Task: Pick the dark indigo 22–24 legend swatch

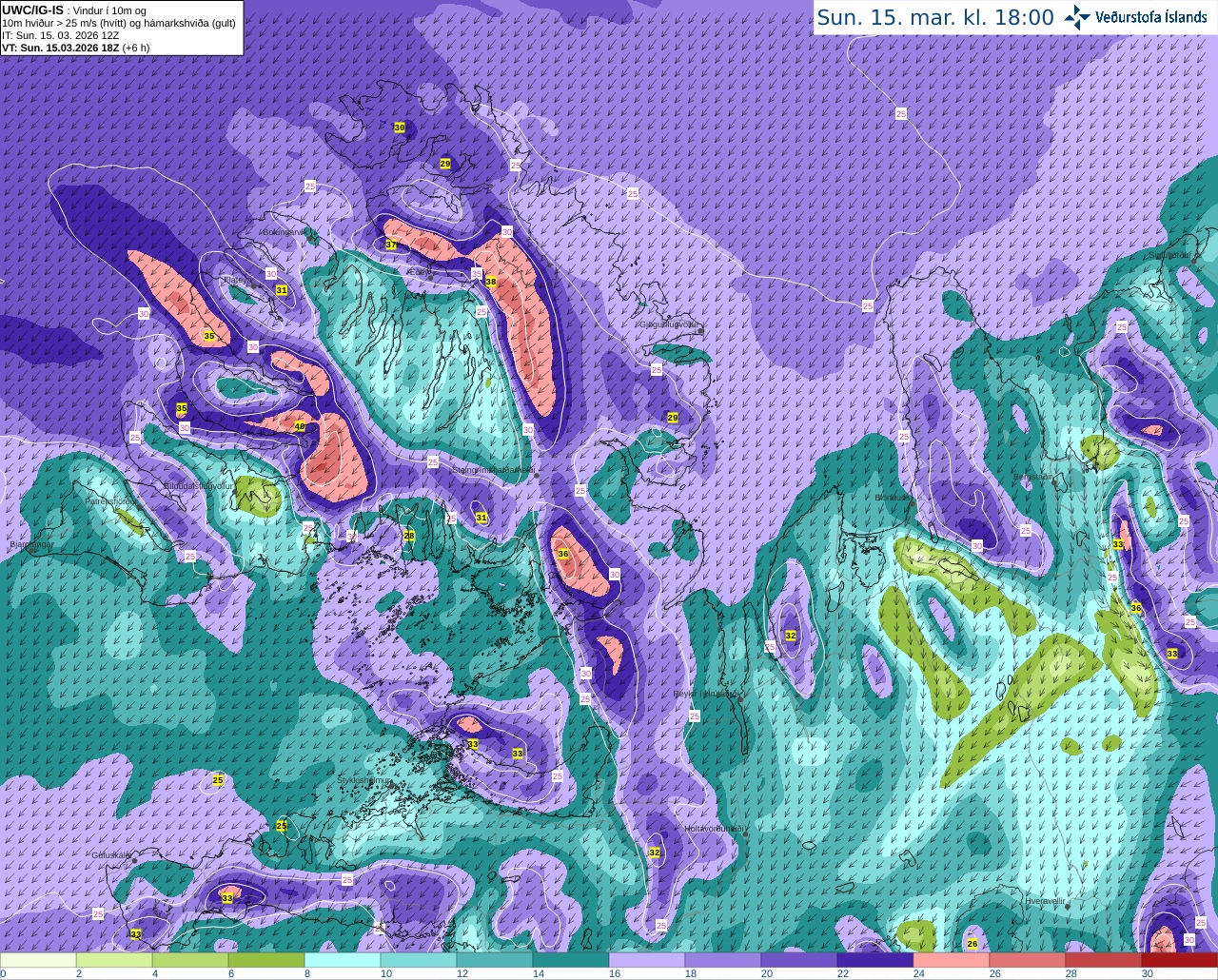Action: click(875, 960)
